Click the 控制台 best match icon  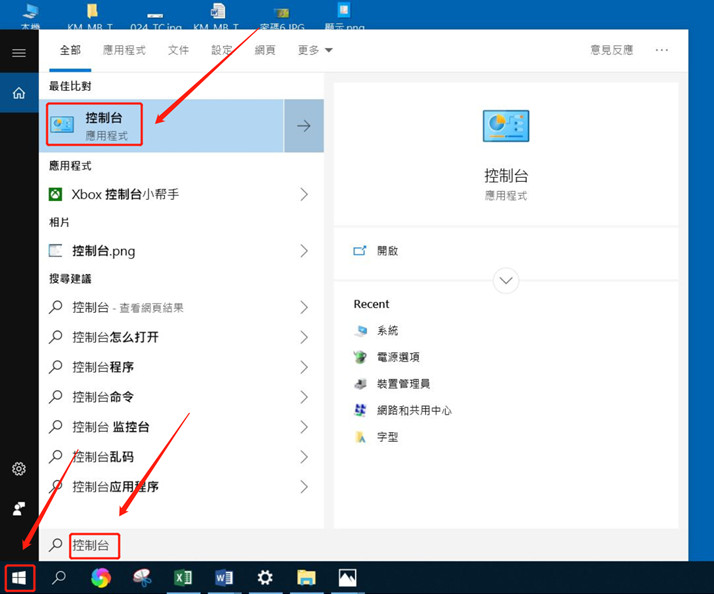(x=62, y=124)
